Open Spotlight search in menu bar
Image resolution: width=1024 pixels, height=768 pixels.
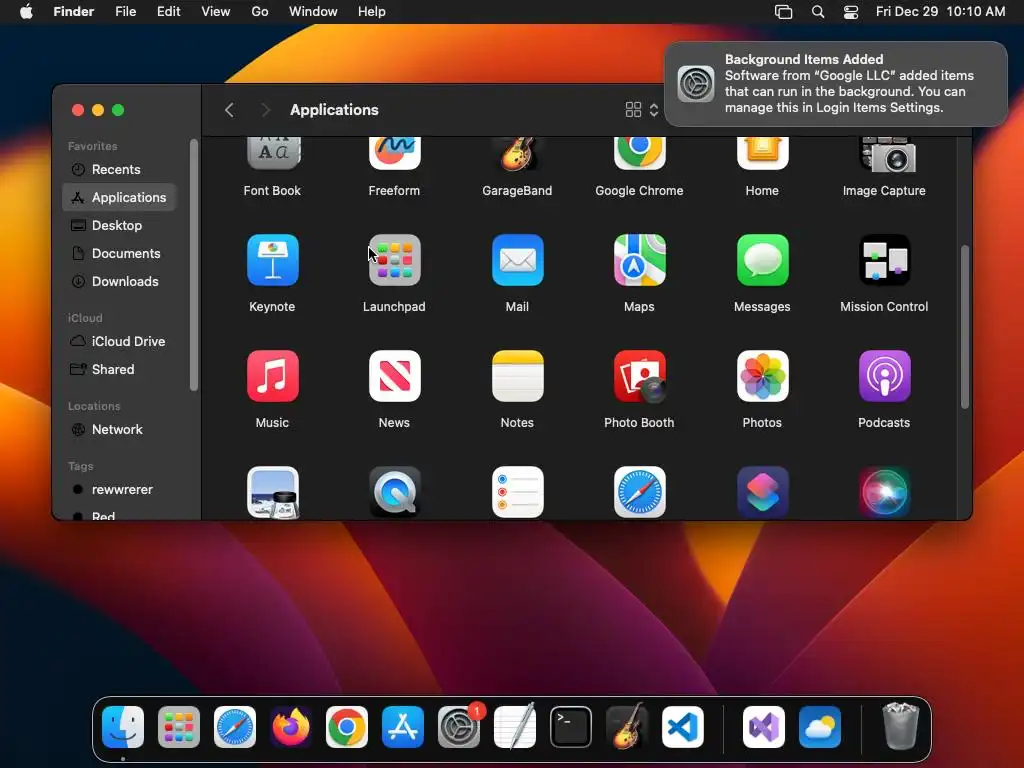pos(818,12)
